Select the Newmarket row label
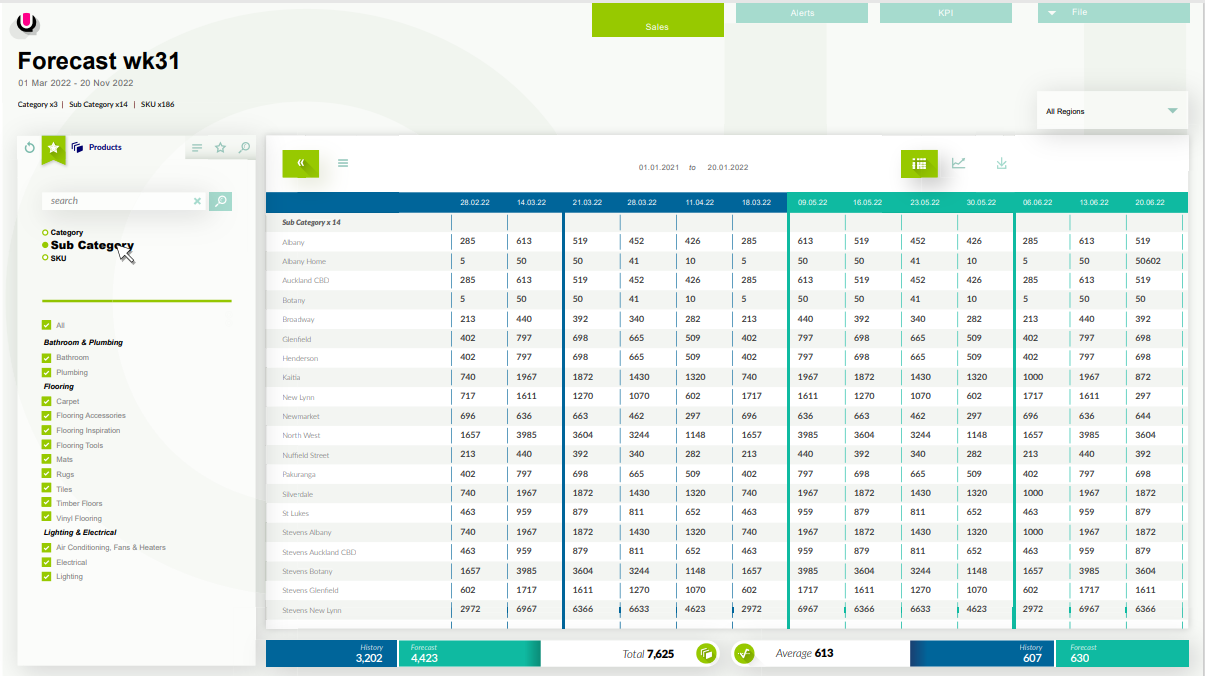This screenshot has height=676, width=1205. click(x=301, y=416)
